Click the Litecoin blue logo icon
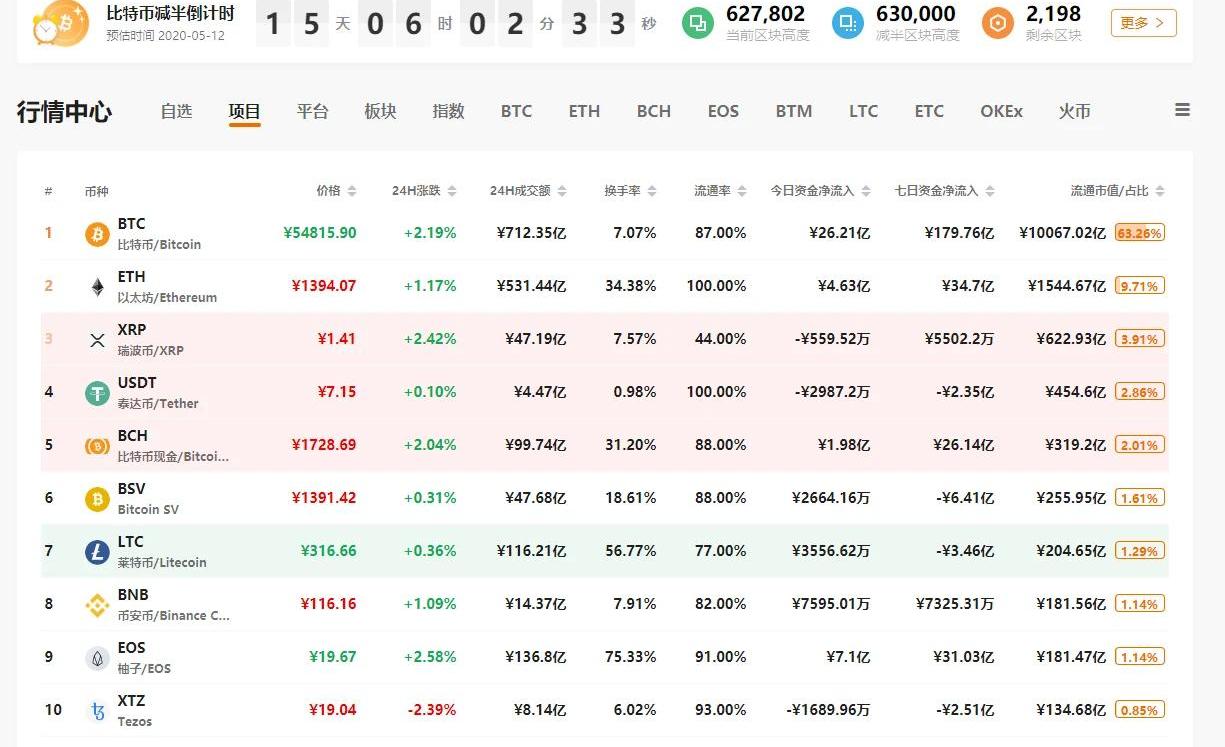This screenshot has height=747, width=1225. click(x=97, y=551)
